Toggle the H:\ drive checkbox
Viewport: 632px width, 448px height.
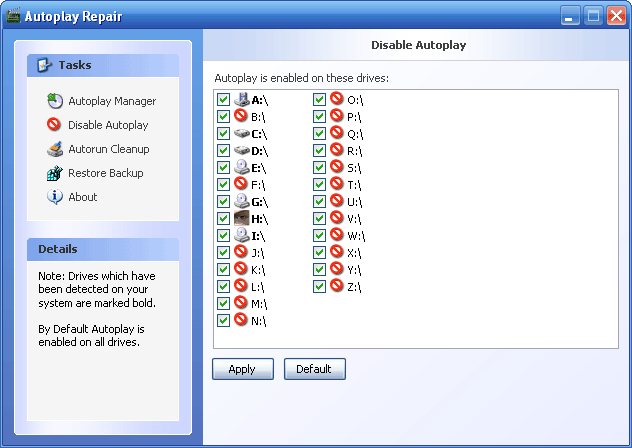(x=223, y=219)
